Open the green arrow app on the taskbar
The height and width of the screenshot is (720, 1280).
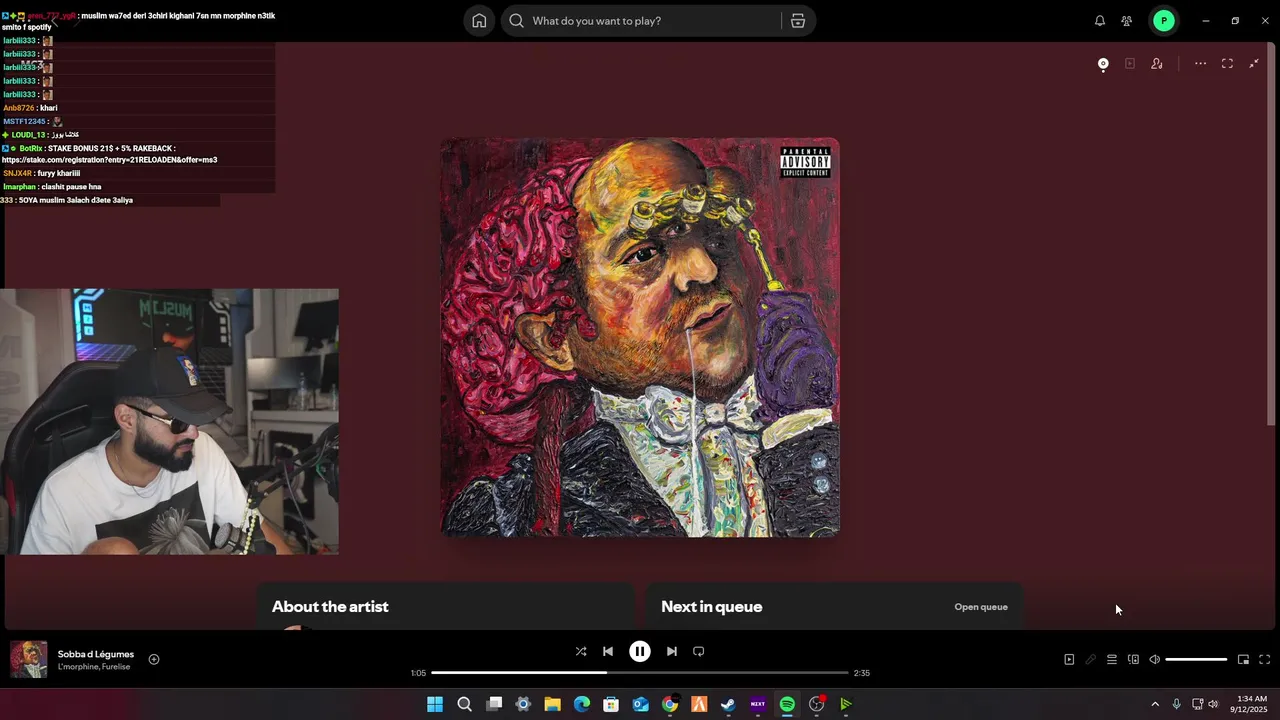coord(846,704)
